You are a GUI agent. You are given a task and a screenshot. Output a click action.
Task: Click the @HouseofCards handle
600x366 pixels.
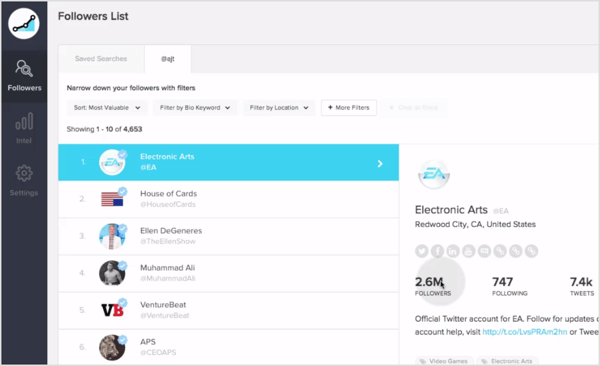(168, 204)
